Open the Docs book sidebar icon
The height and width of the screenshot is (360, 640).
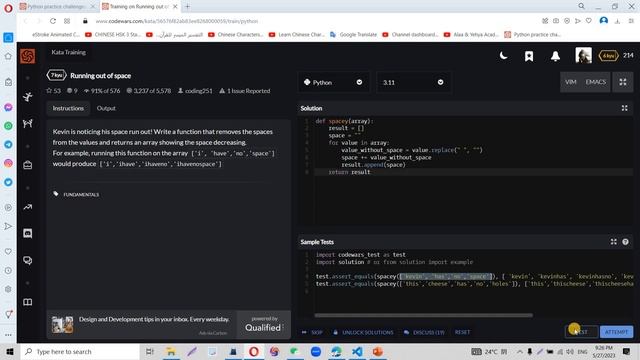coord(28,302)
